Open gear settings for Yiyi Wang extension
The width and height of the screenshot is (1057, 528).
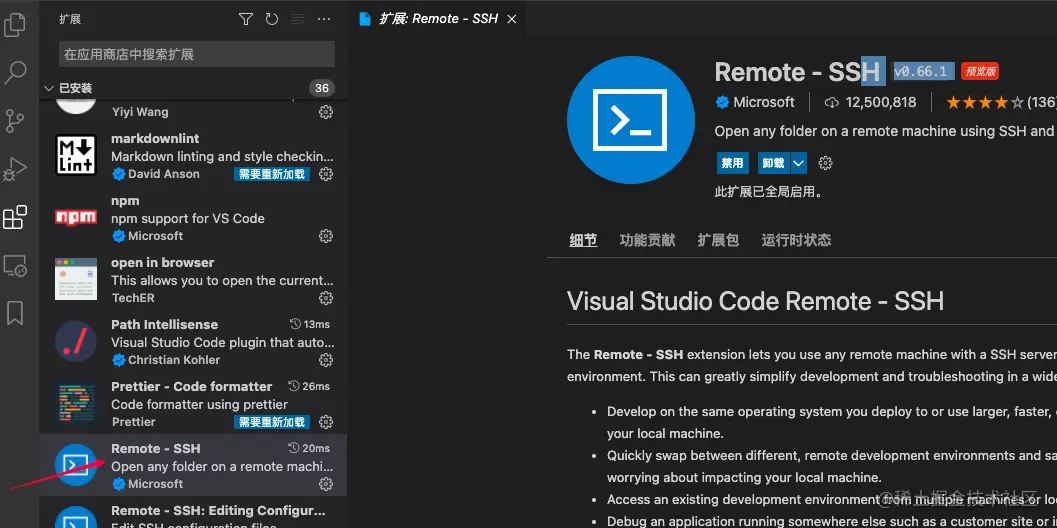click(x=326, y=112)
